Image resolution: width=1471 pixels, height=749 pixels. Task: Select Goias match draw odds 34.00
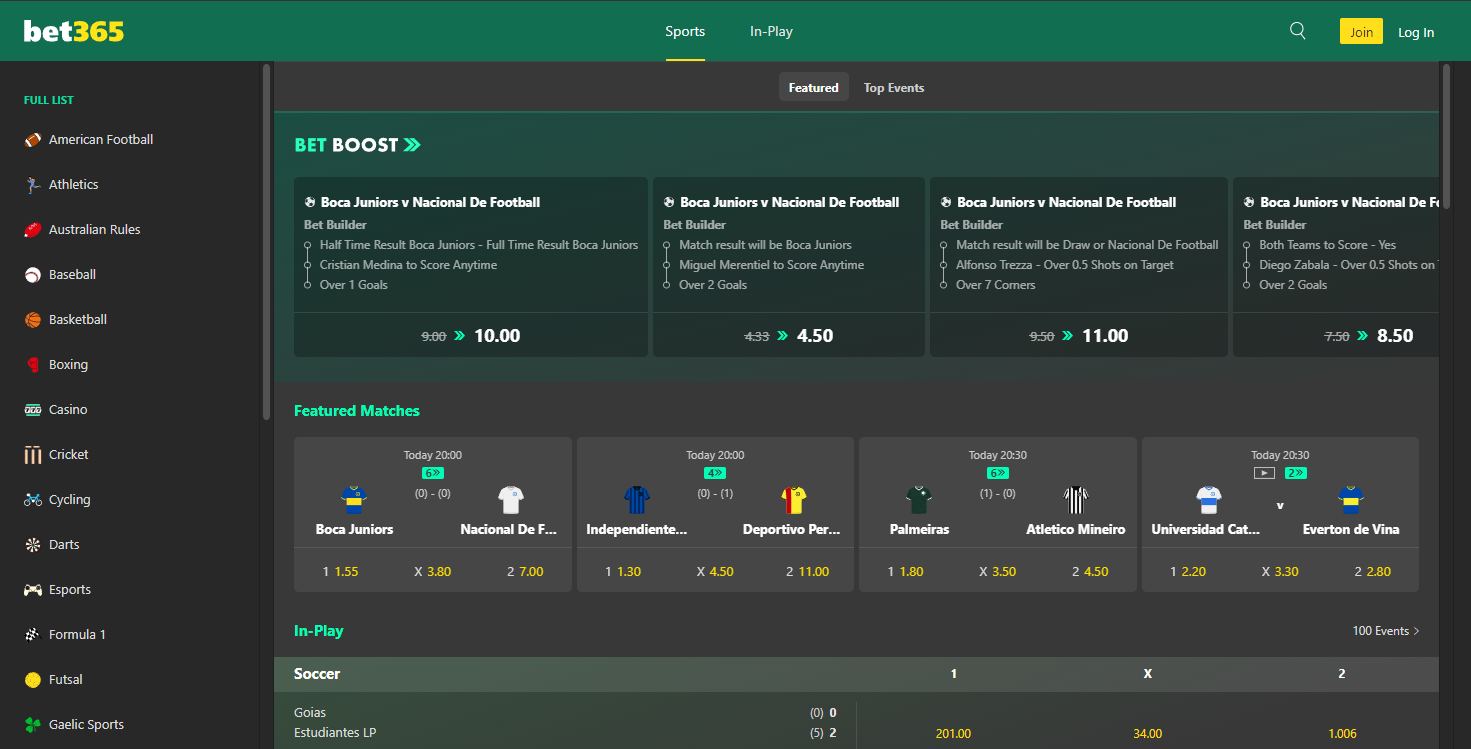[x=1148, y=734]
